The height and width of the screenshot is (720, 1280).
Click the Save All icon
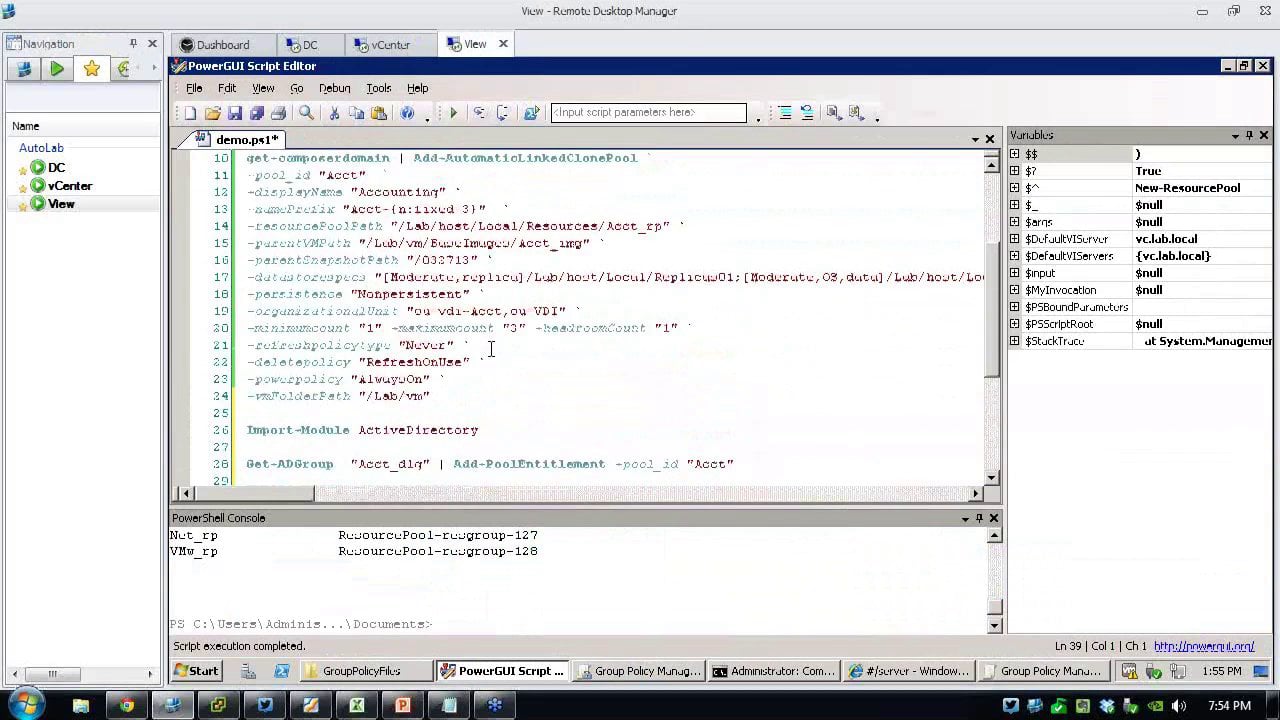[256, 113]
